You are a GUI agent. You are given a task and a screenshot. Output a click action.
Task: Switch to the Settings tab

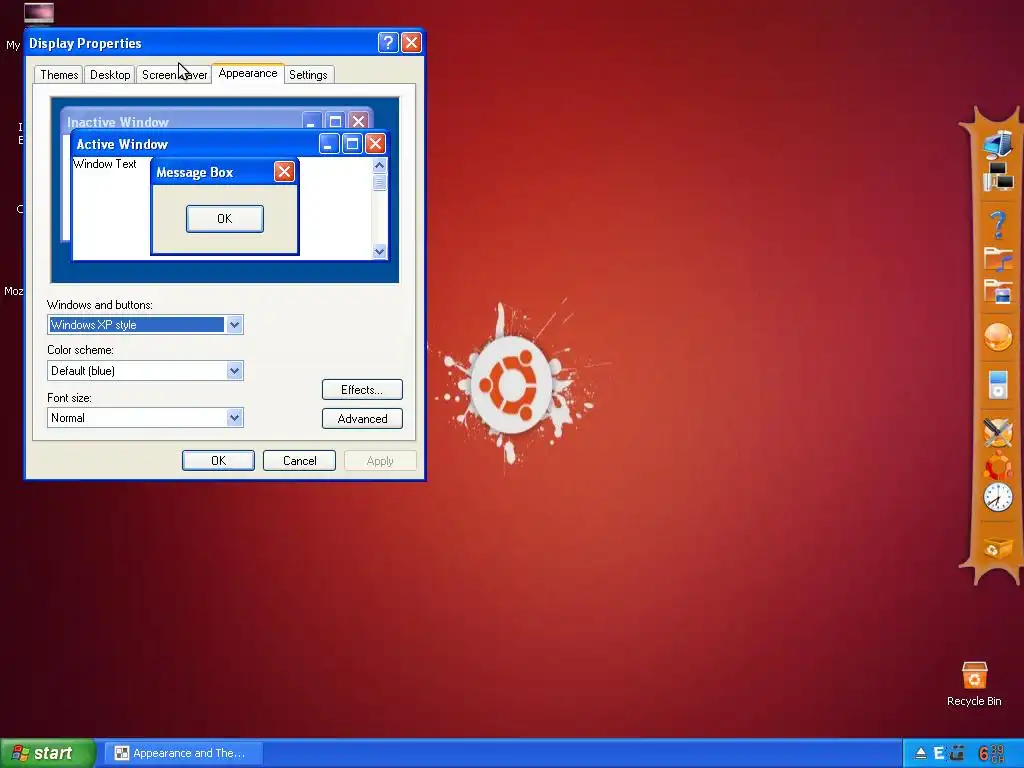[x=308, y=74]
